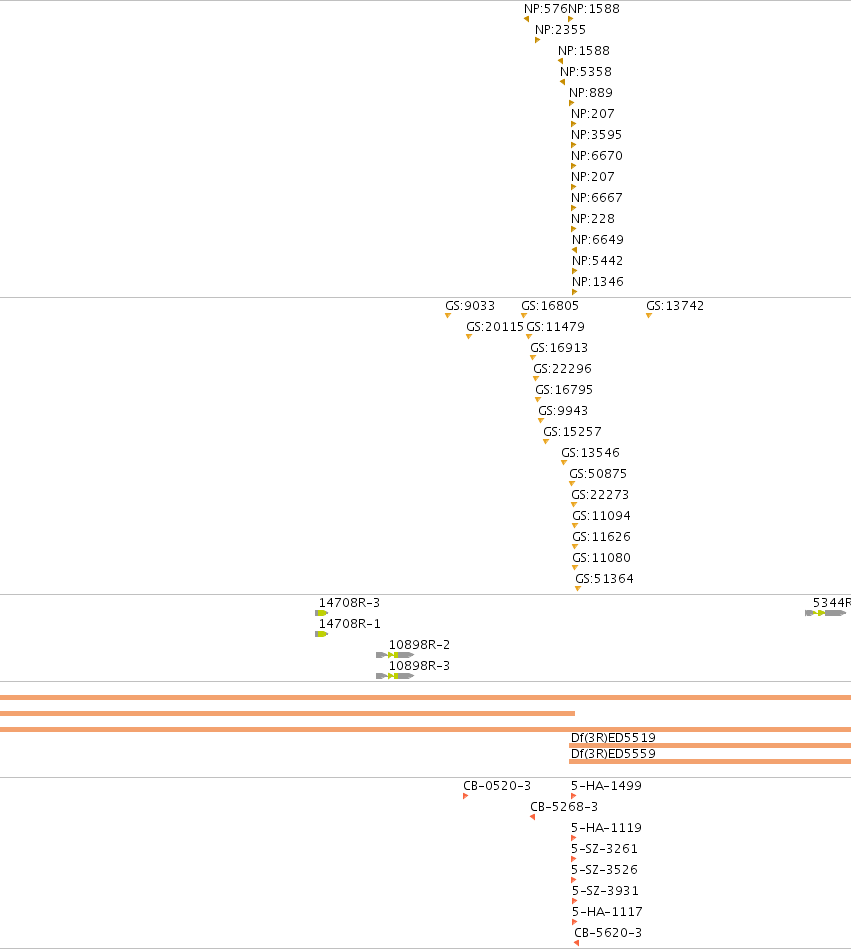This screenshot has height=949, width=851.
Task: Click the GS:22296 label
Action: click(x=562, y=369)
